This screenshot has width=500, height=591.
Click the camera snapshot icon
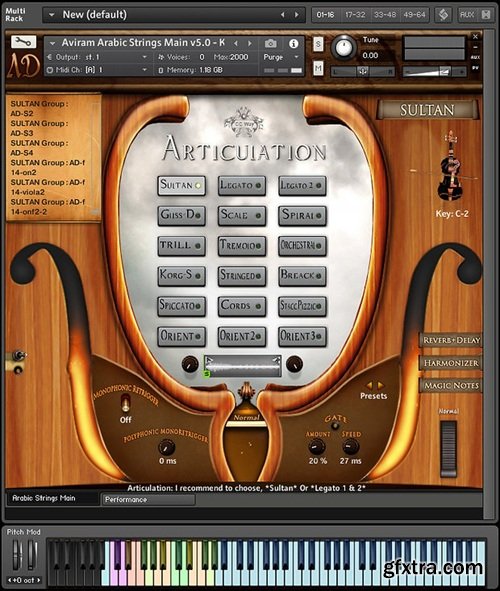tap(270, 43)
